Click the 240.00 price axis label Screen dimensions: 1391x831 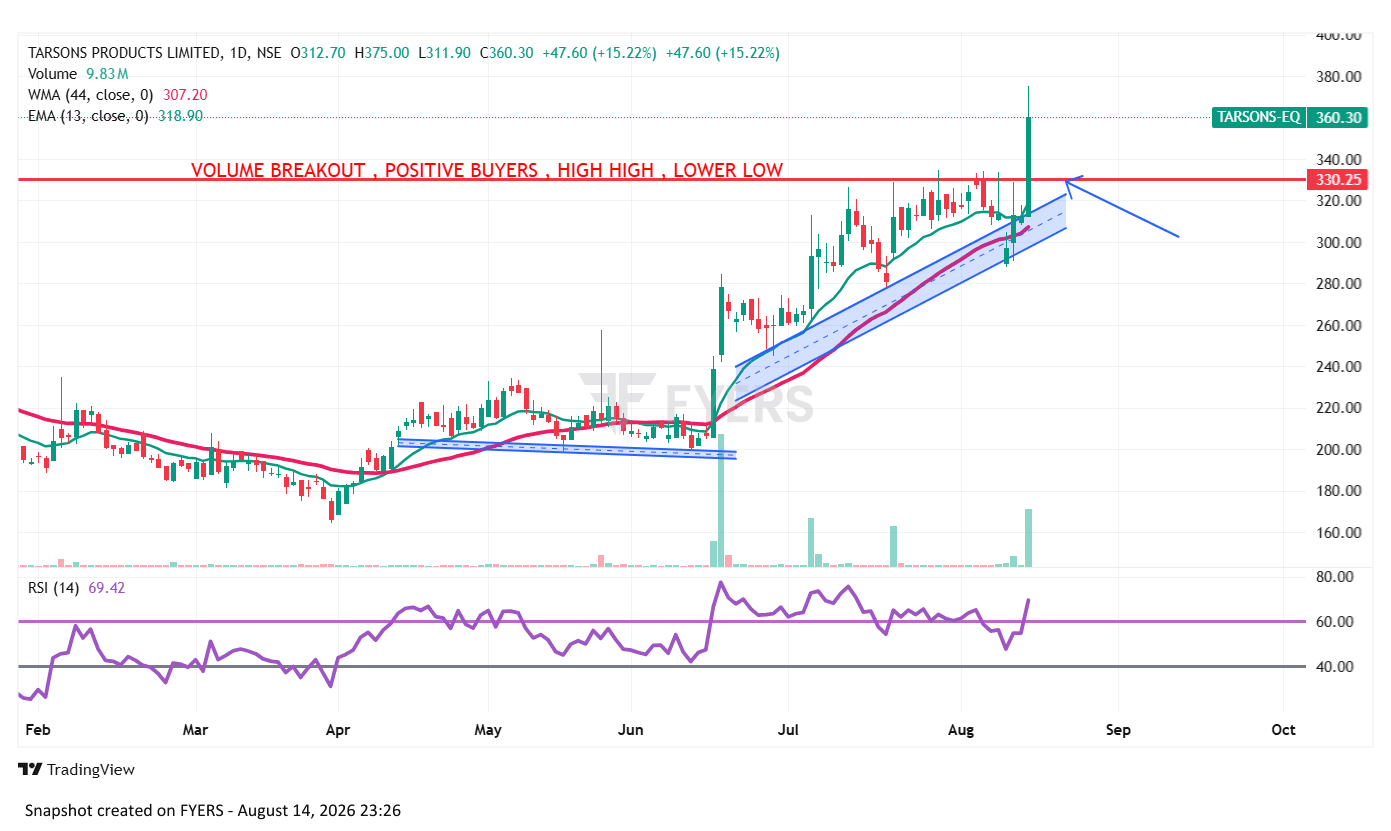1339,367
